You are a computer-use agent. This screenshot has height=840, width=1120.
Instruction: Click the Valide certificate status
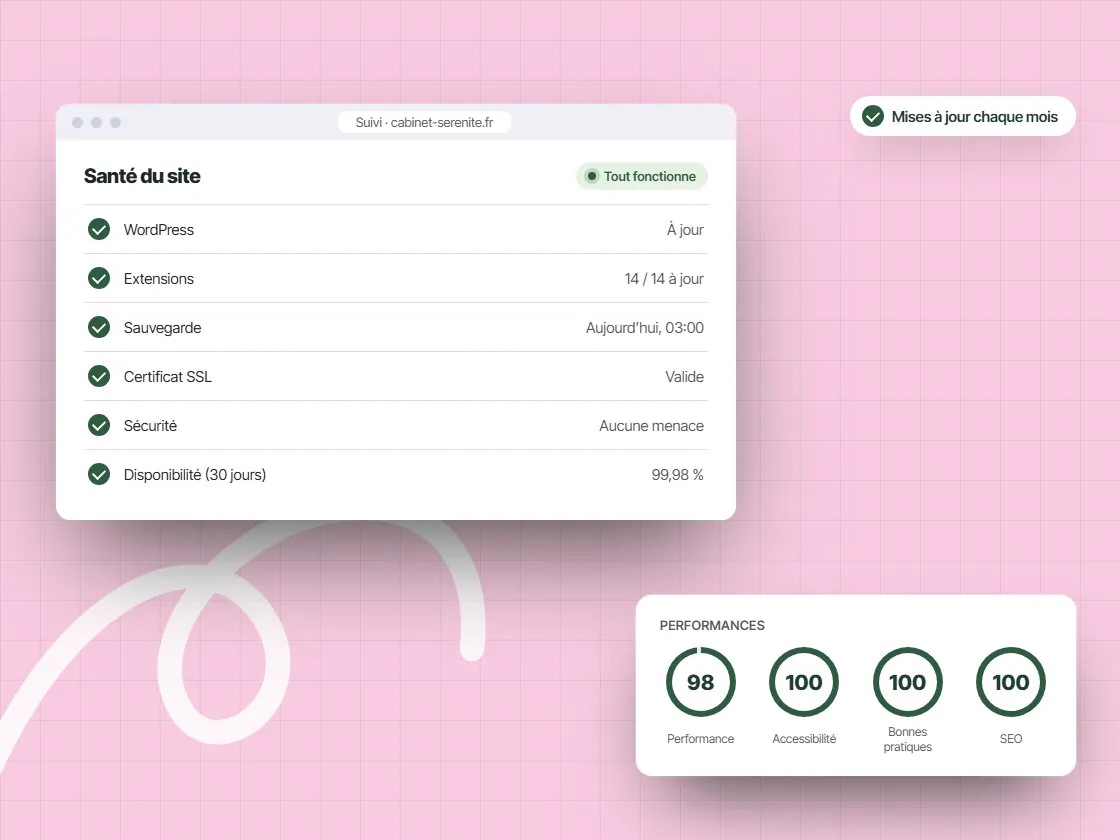(684, 376)
